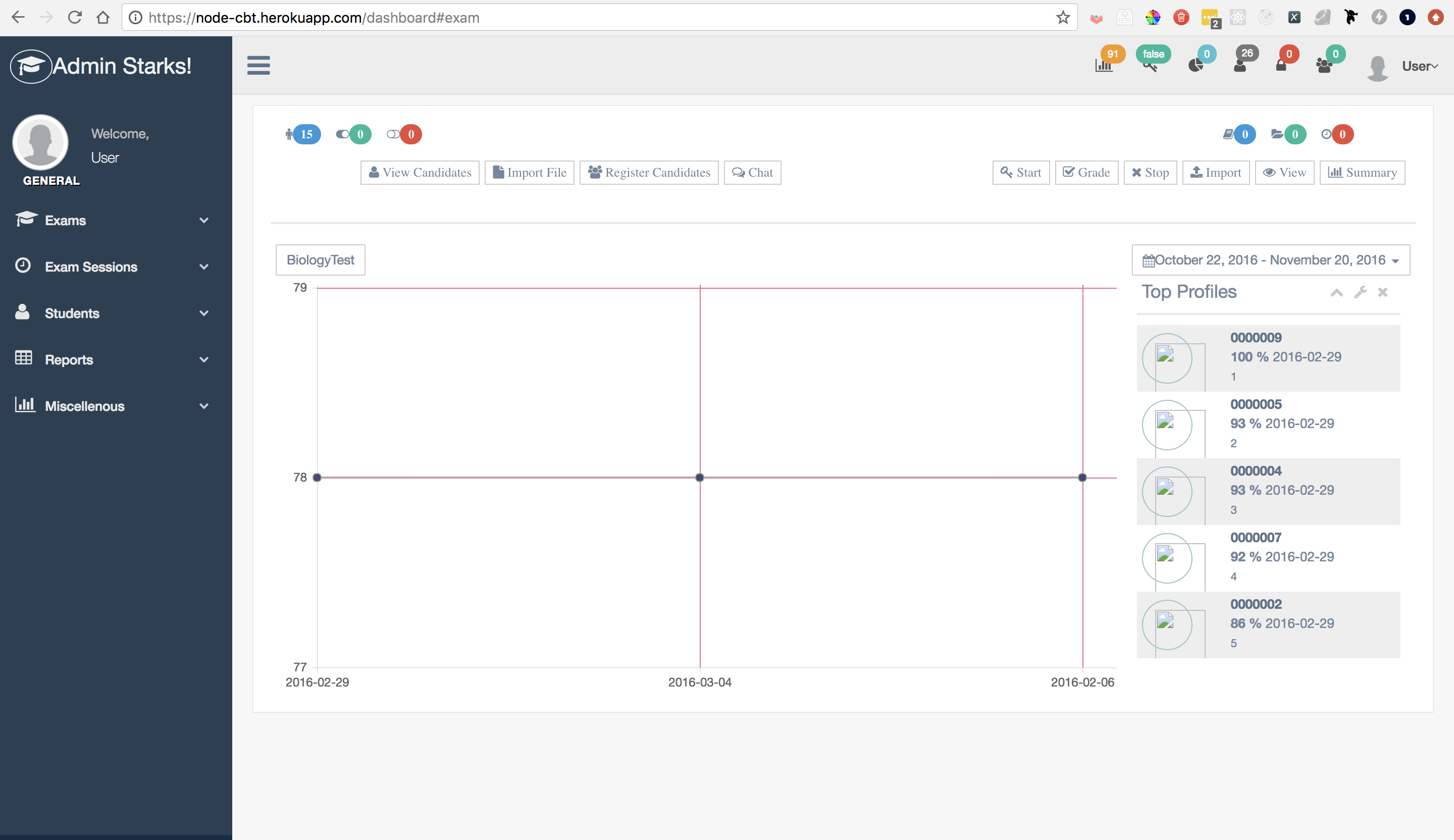Click key icon with false badge
Image resolution: width=1454 pixels, height=840 pixels.
coord(1150,65)
